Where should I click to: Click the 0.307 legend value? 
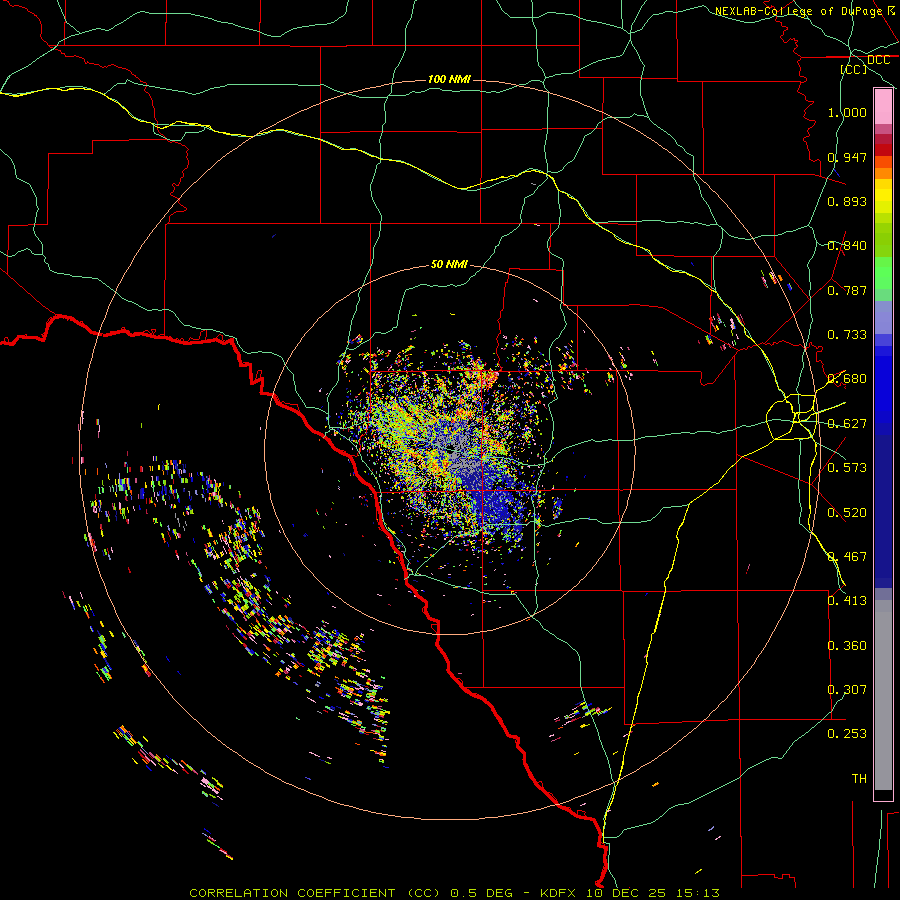[x=847, y=690]
